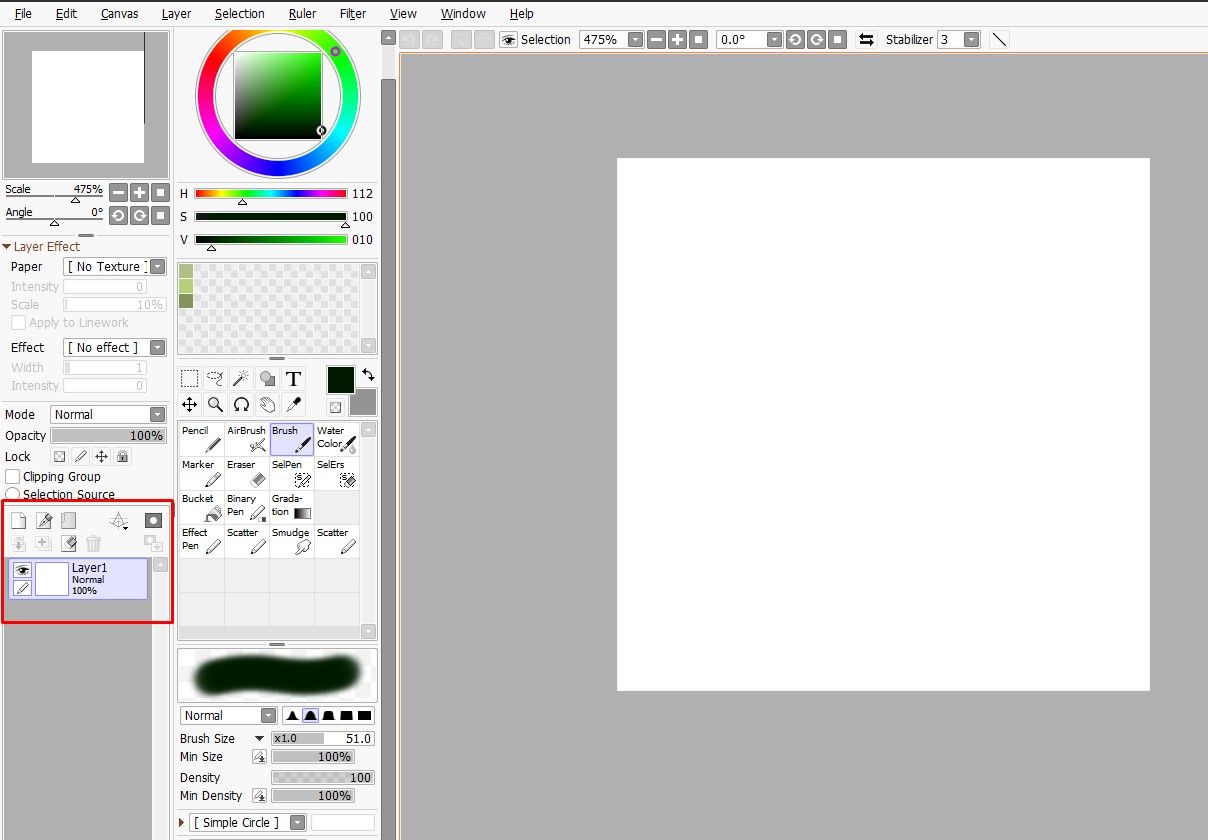Click the dark green foreground color swatch
Viewport: 1208px width, 840px height.
click(340, 380)
